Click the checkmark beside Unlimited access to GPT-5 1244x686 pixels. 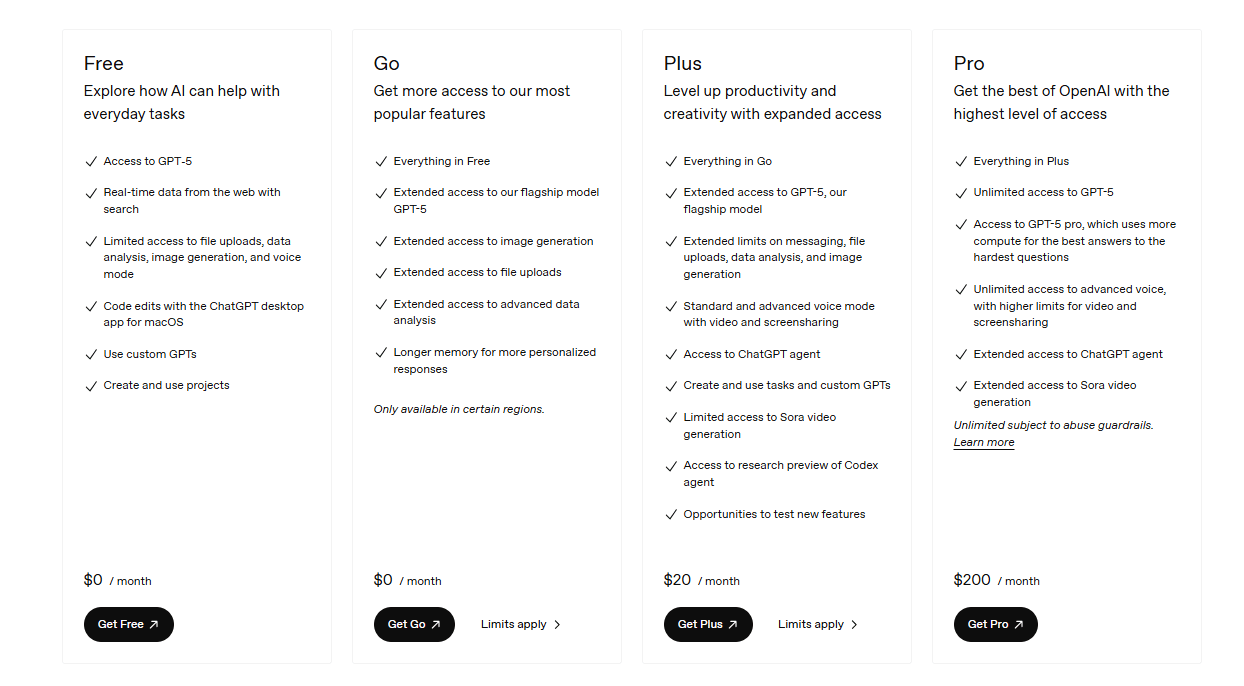(x=961, y=191)
